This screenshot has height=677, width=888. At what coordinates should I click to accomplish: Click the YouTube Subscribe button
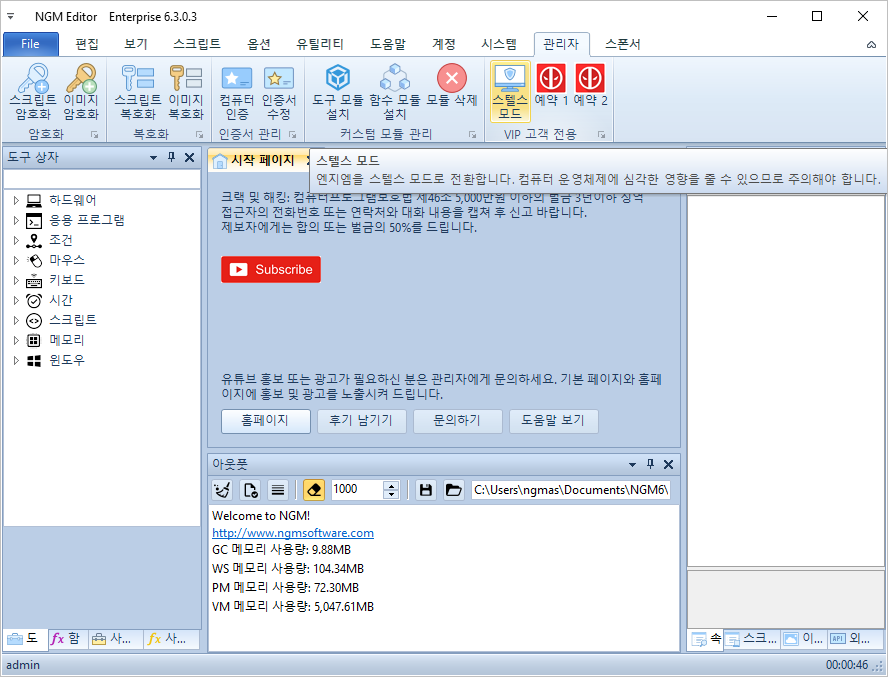pos(271,269)
